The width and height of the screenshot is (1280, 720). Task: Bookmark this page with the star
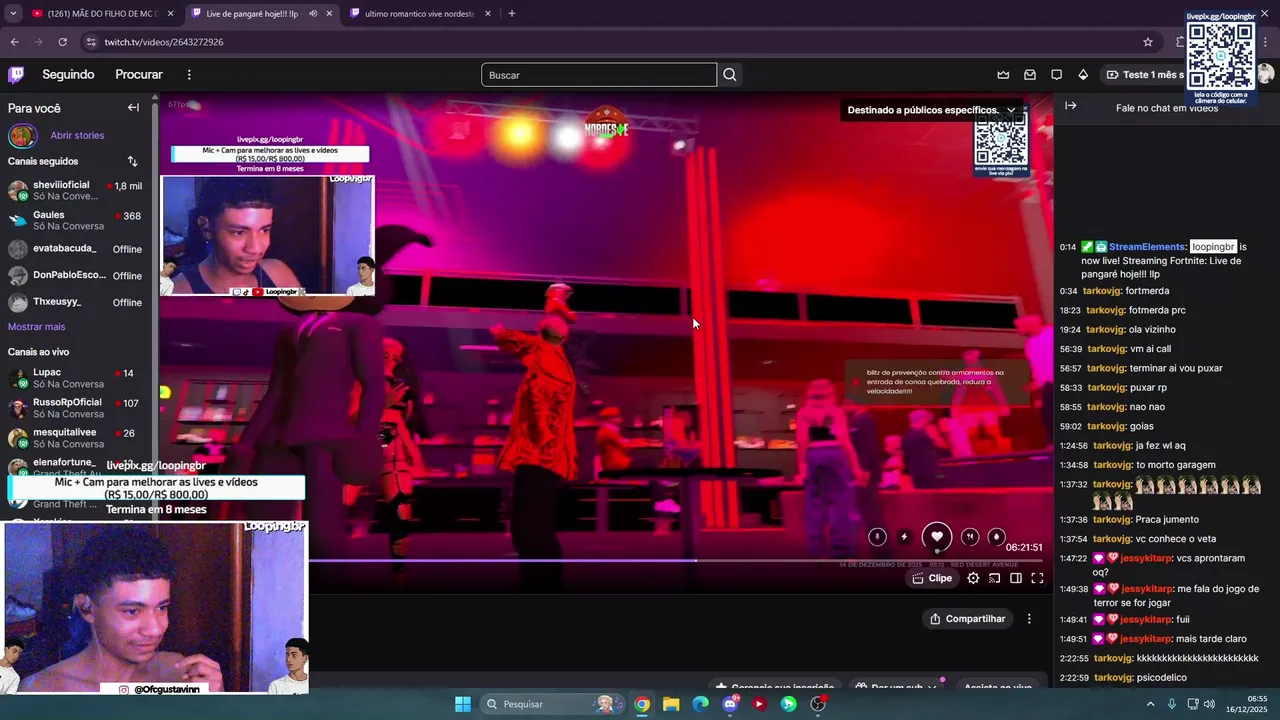pos(1148,42)
